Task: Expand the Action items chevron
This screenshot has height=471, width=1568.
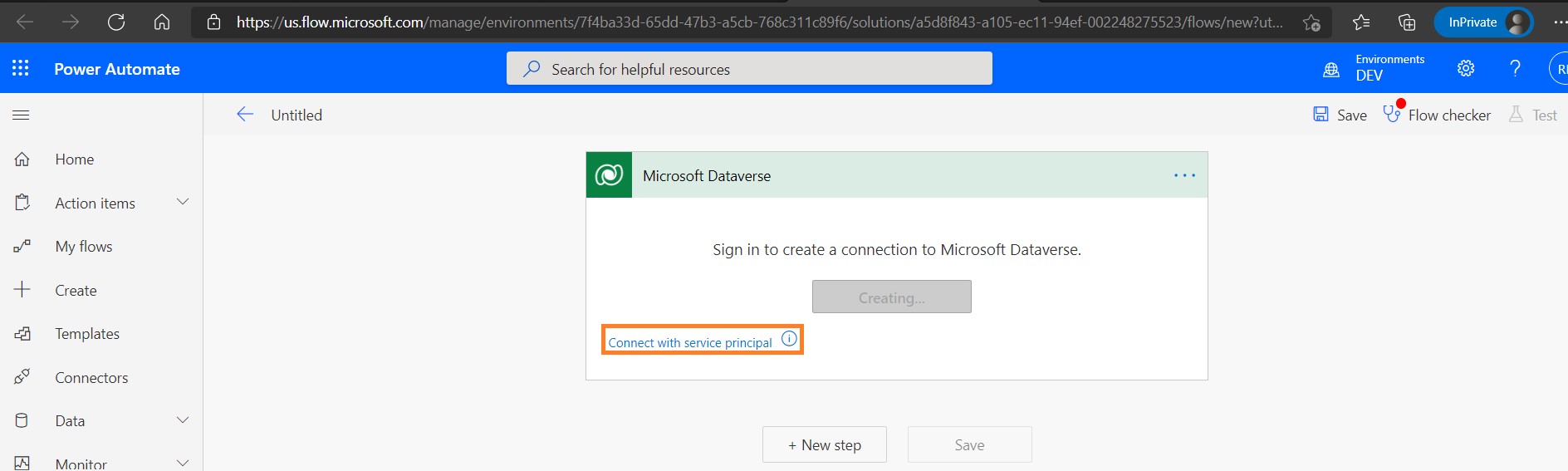Action: point(183,202)
